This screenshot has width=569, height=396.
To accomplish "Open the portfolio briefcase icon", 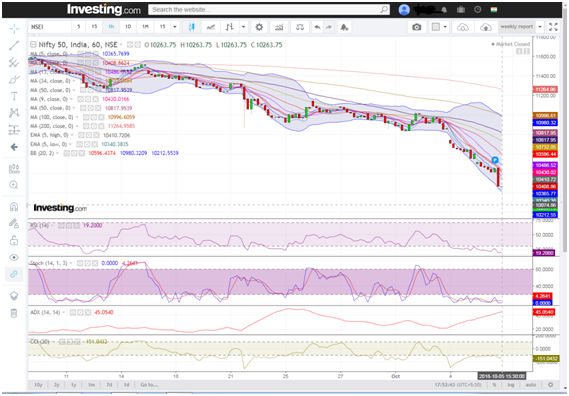I will coord(461,10).
